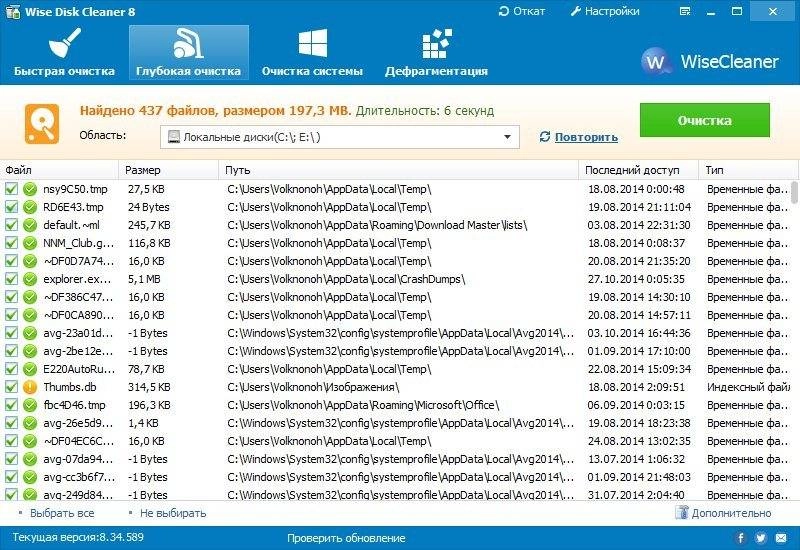Click green status icon of NNM_Club.g... row

30,243
